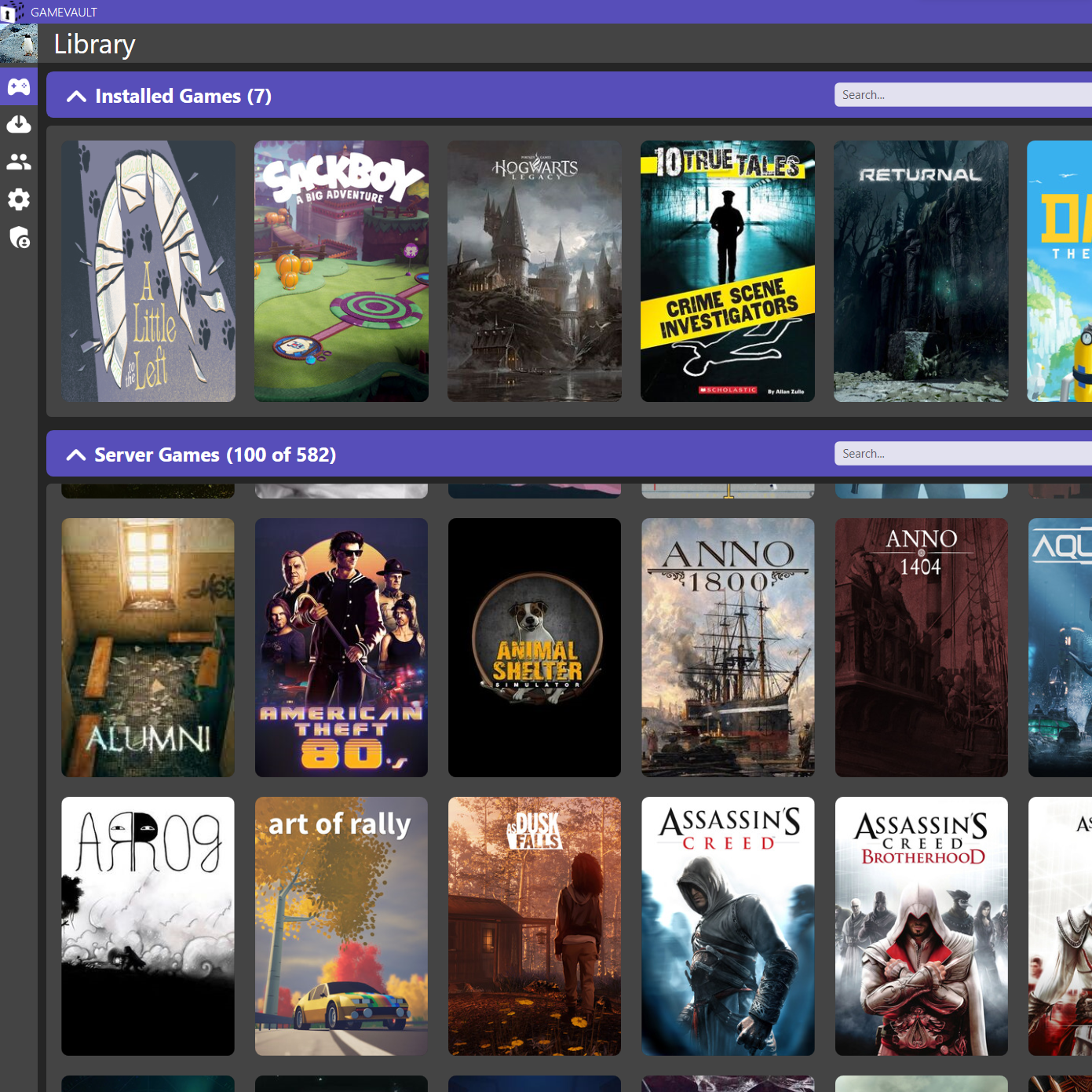Open Animal Shelter Simulator game tile
The height and width of the screenshot is (1092, 1092).
534,647
